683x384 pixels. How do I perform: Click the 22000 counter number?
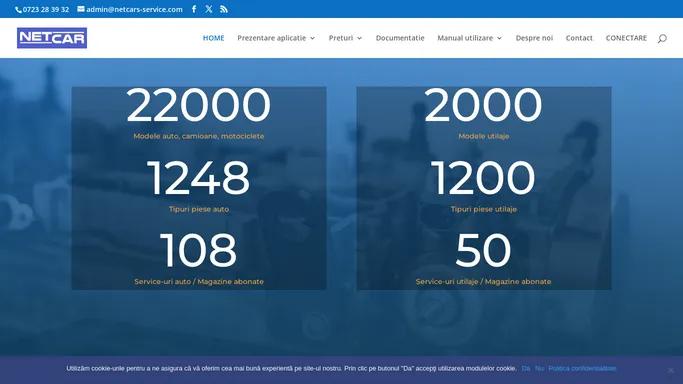click(199, 105)
